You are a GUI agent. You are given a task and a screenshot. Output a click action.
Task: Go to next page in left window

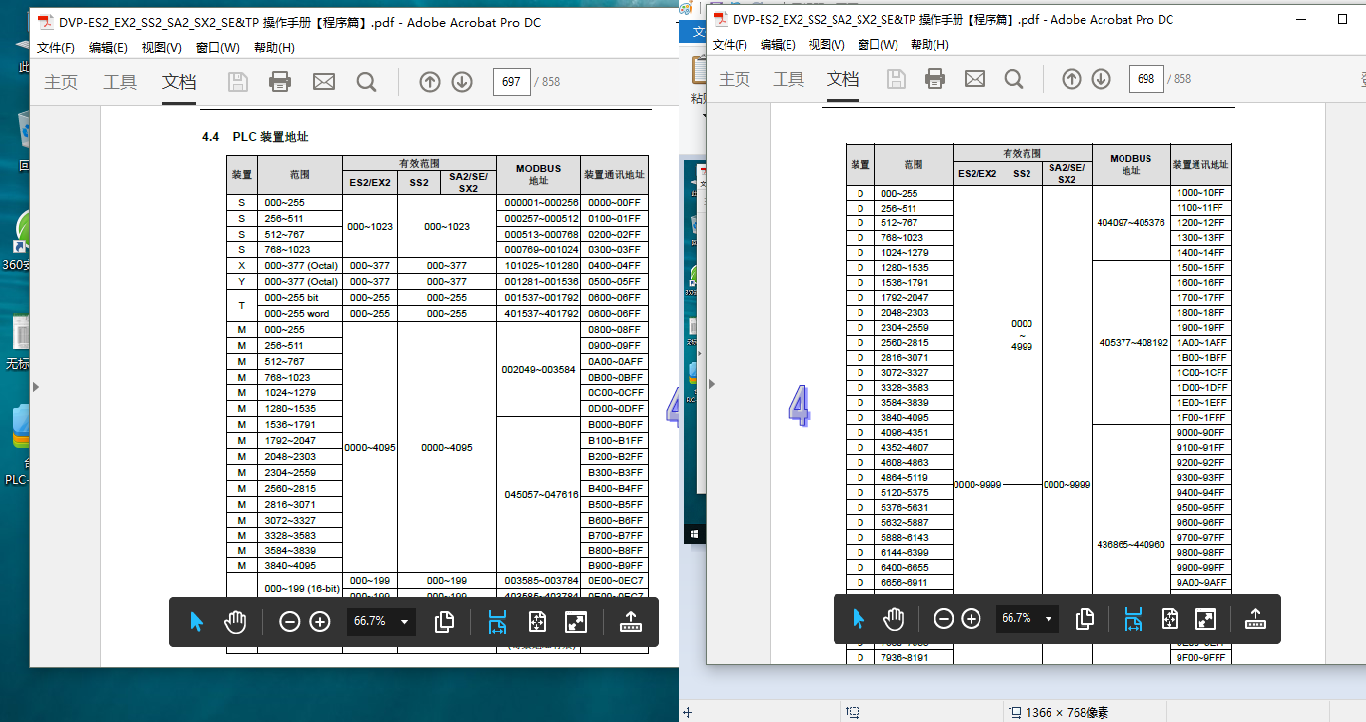point(462,82)
